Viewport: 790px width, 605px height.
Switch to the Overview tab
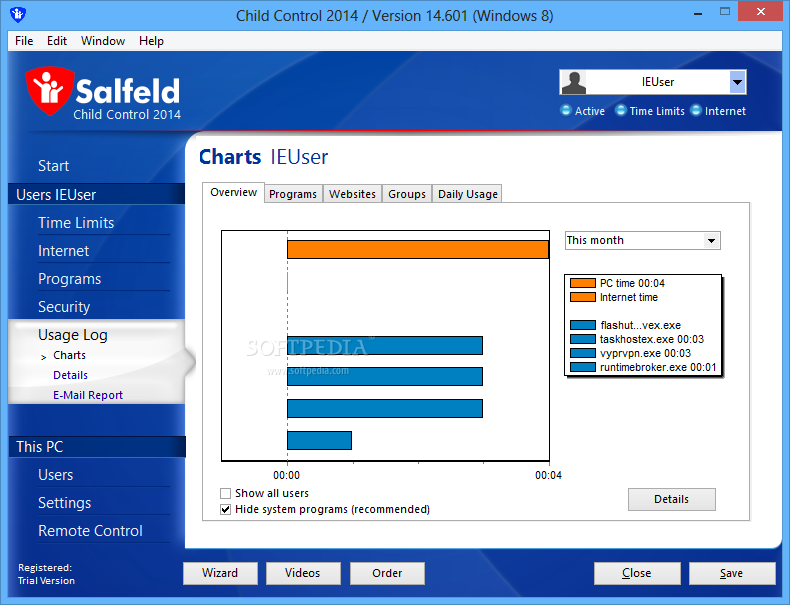[x=233, y=192]
